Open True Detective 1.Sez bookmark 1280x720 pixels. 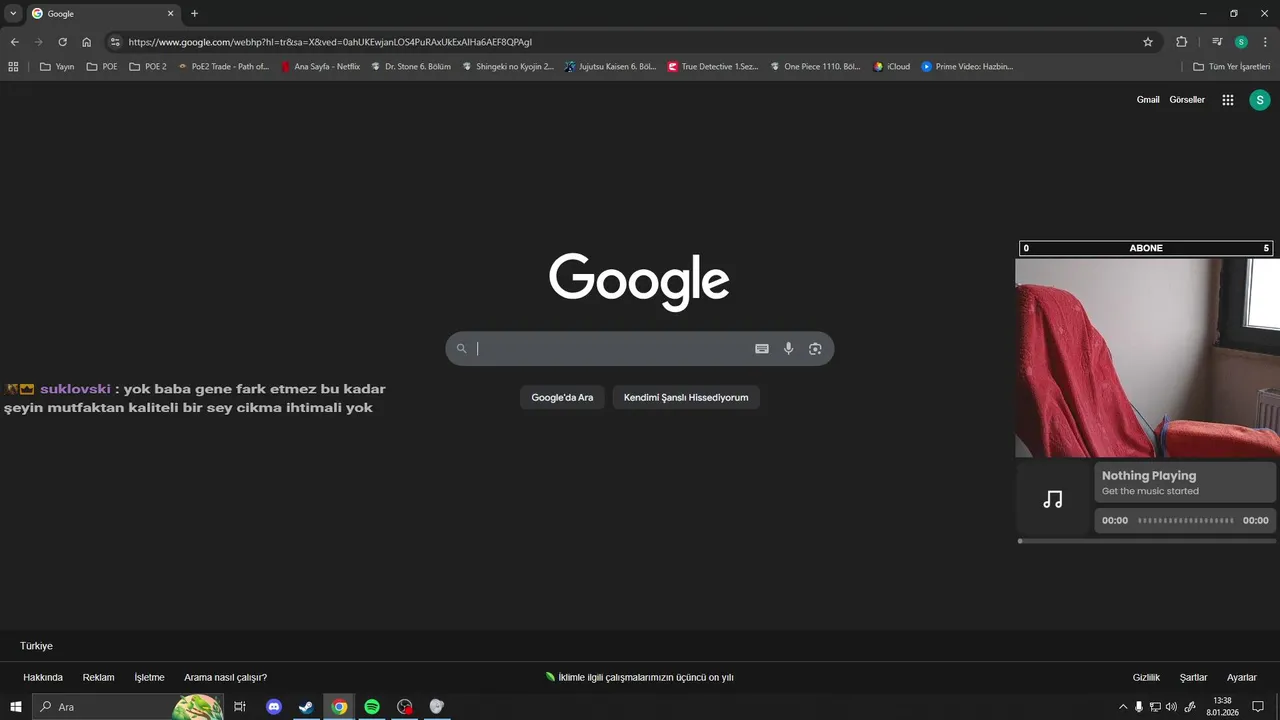click(x=713, y=67)
